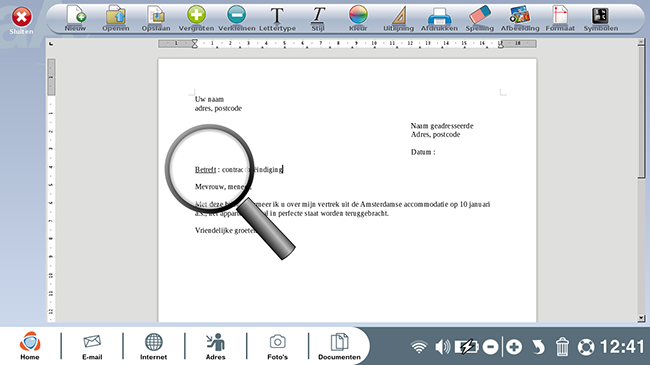The height and width of the screenshot is (365, 650).
Task: Insert a picture via Afbeelding
Action: click(520, 19)
